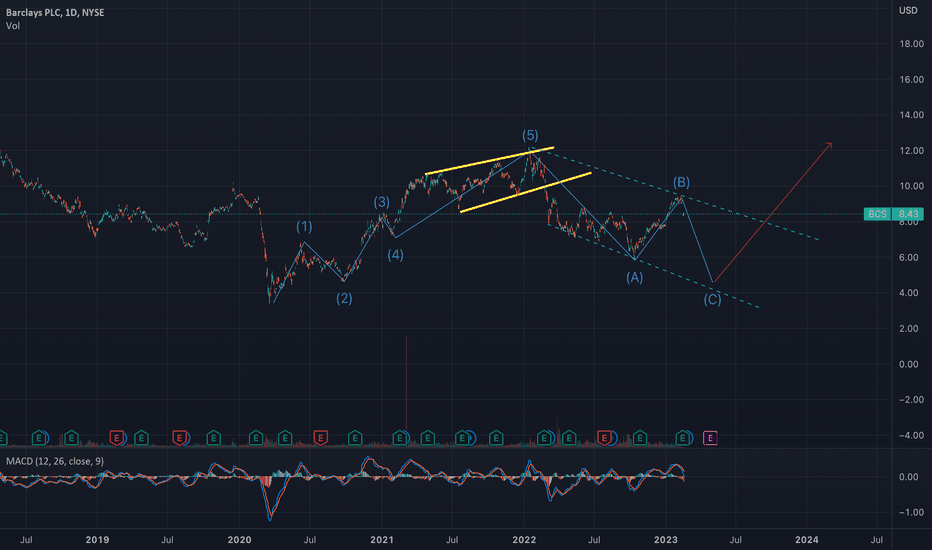Image resolution: width=932 pixels, height=550 pixels.
Task: Click the −1.00 MACD axis label
Action: (x=911, y=513)
